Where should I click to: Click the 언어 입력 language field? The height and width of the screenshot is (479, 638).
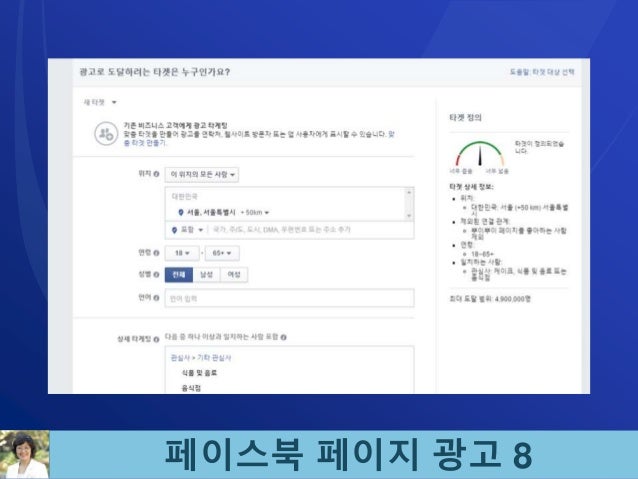click(x=290, y=298)
